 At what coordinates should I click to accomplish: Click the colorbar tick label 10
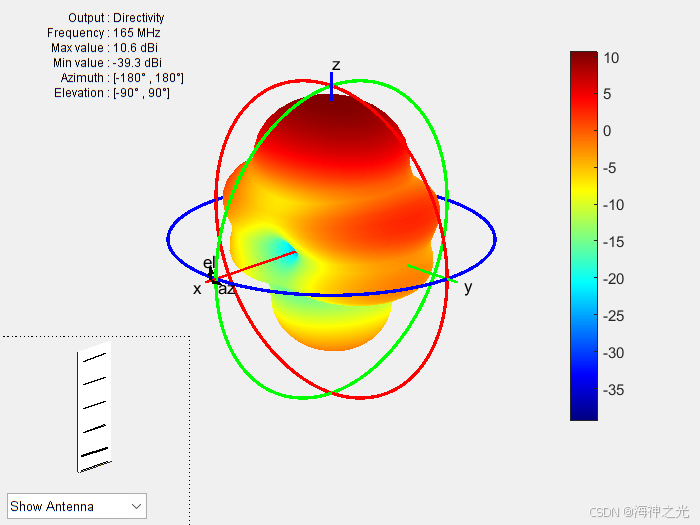pyautogui.click(x=611, y=58)
